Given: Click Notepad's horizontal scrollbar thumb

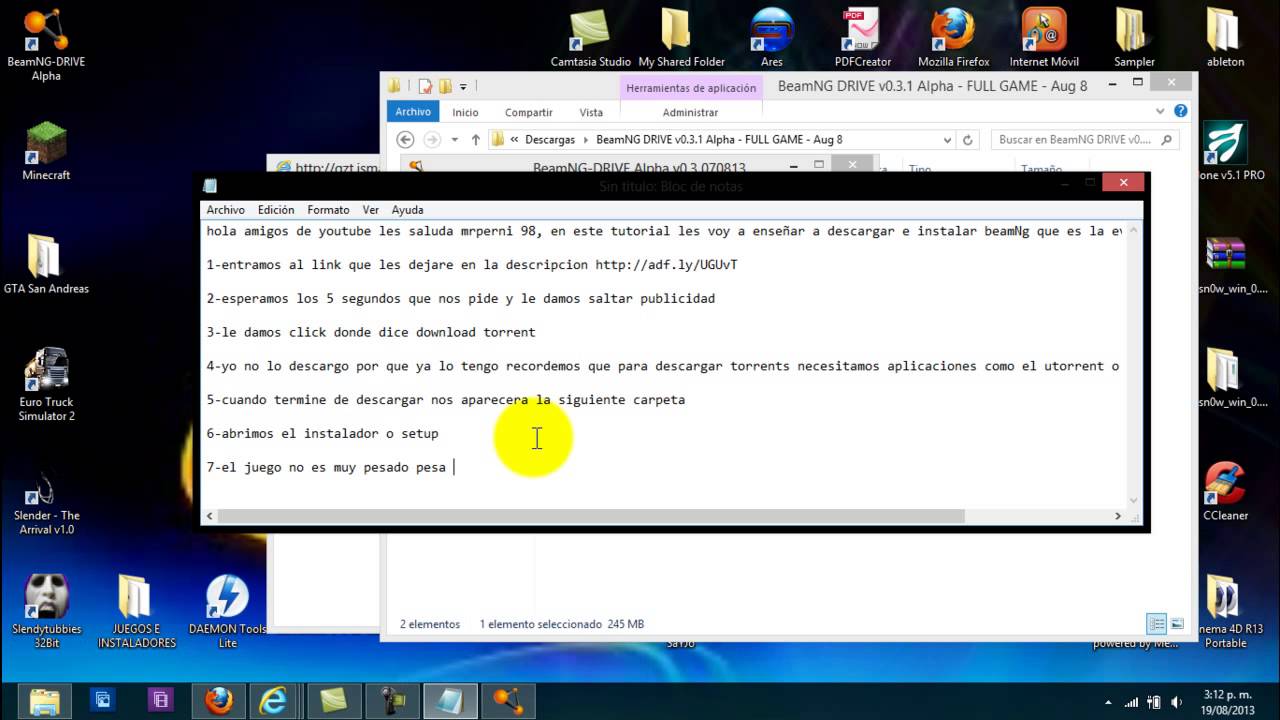Looking at the screenshot, I should coord(591,516).
